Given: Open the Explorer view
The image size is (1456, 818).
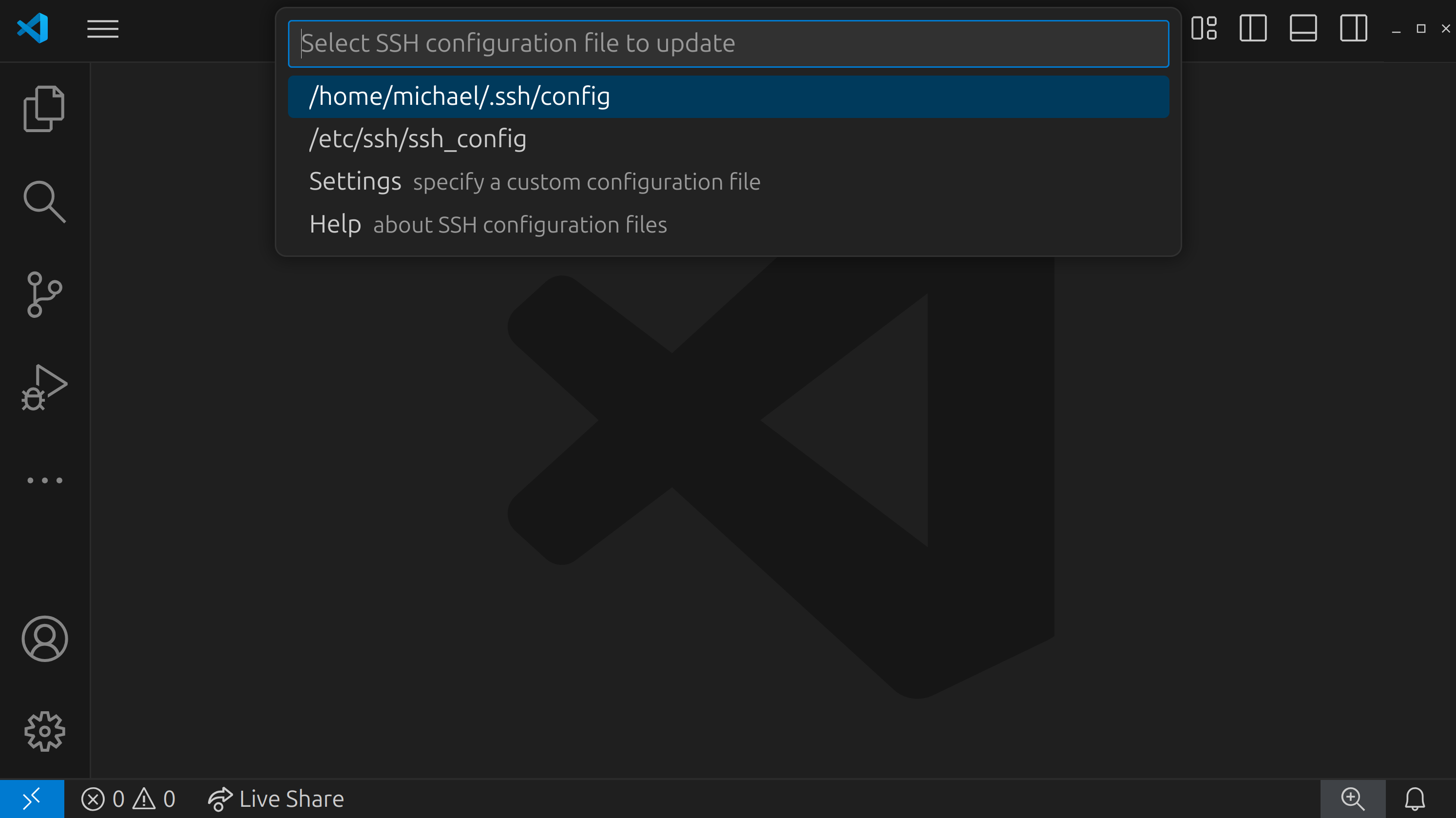Looking at the screenshot, I should (x=44, y=109).
